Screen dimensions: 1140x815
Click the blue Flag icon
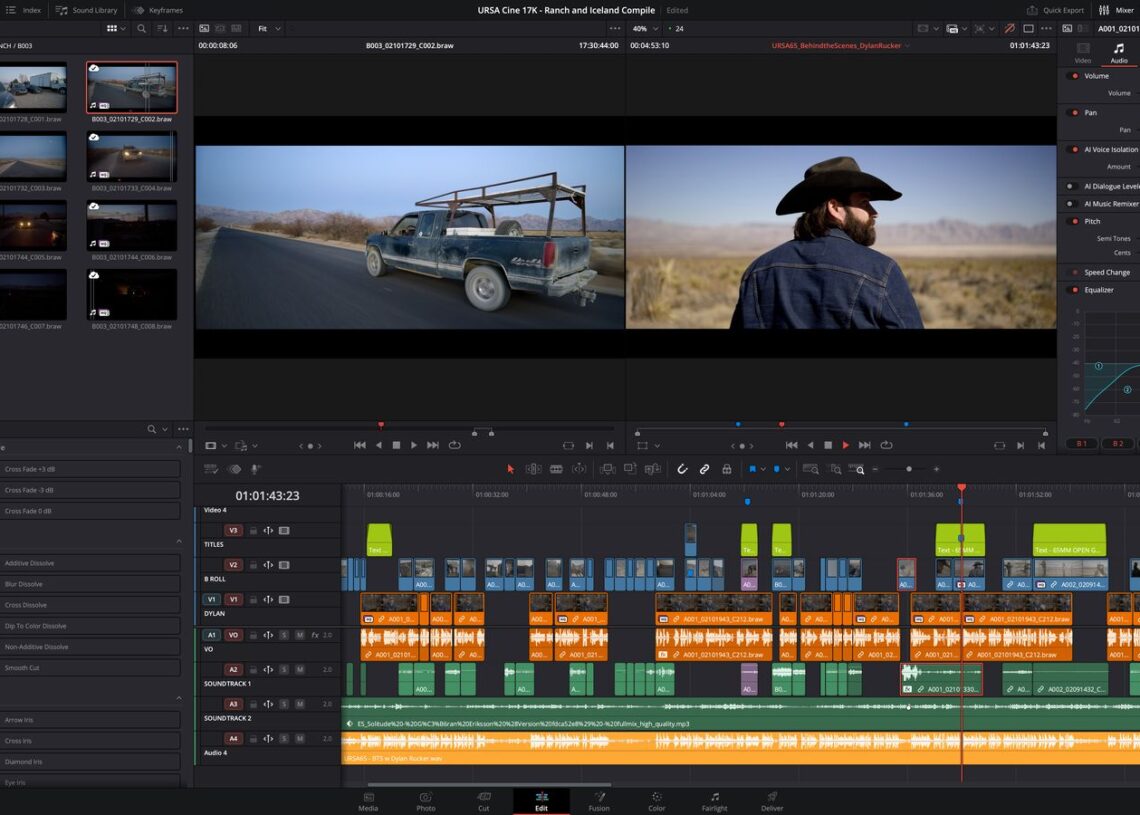(x=752, y=469)
